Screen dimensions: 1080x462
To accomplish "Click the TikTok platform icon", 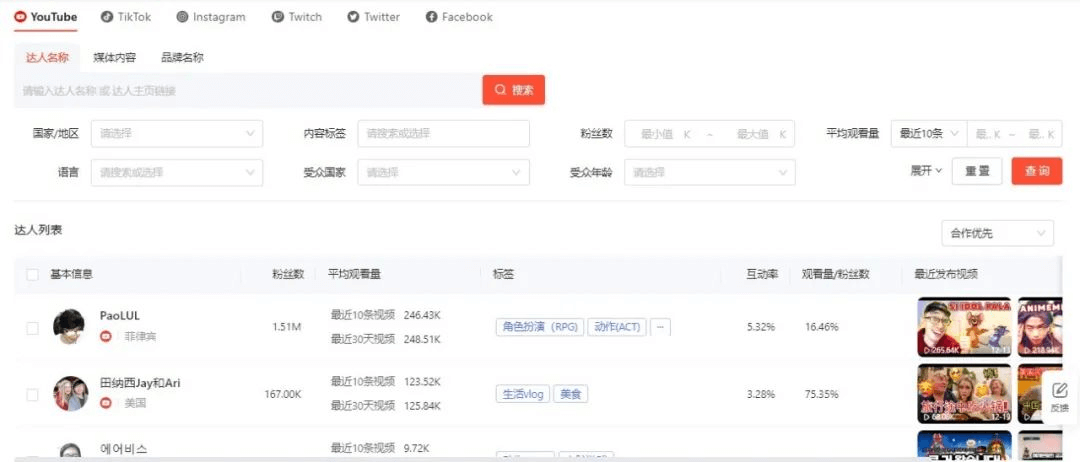I will click(107, 17).
